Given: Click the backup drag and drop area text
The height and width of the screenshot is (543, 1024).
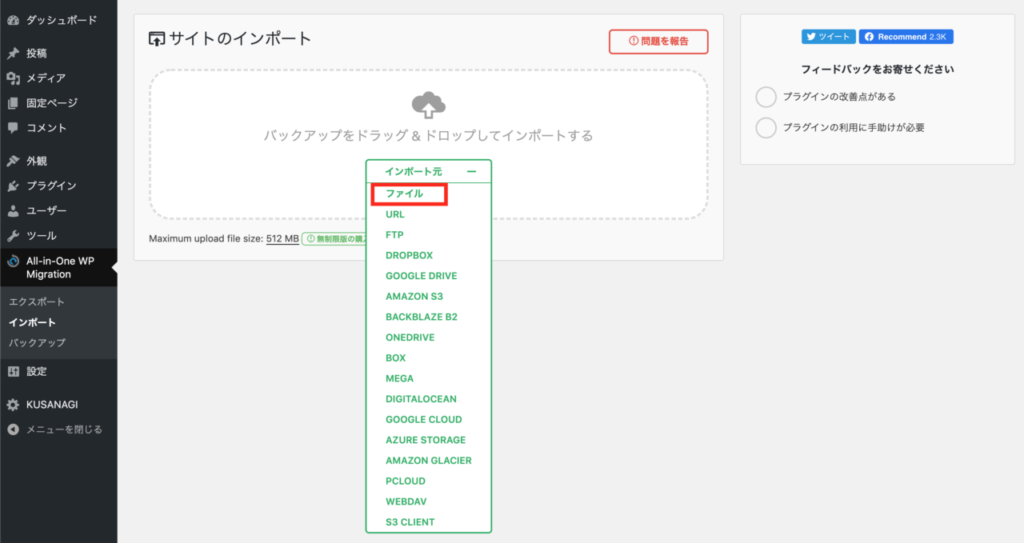Looking at the screenshot, I should coord(428,136).
